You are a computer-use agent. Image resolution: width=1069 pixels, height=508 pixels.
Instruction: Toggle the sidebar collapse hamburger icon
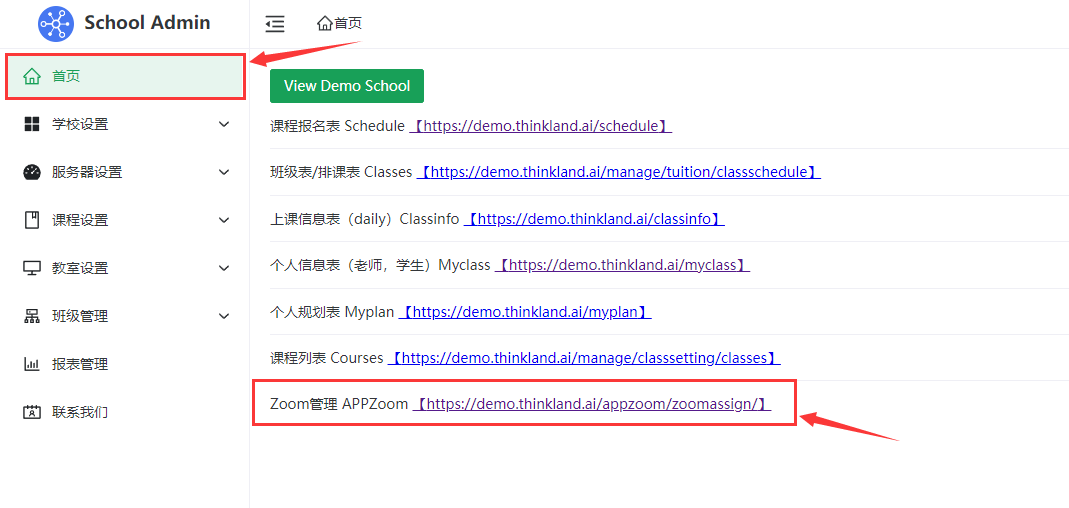(x=275, y=24)
